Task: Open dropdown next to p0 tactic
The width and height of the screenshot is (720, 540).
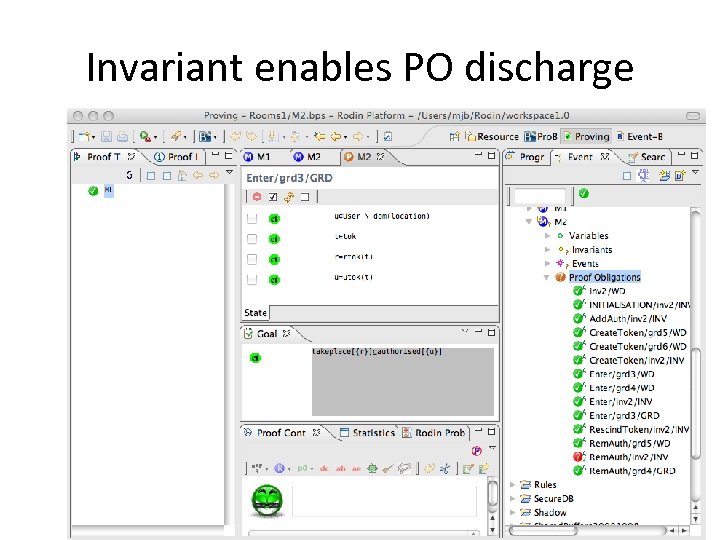Action: coord(312,469)
